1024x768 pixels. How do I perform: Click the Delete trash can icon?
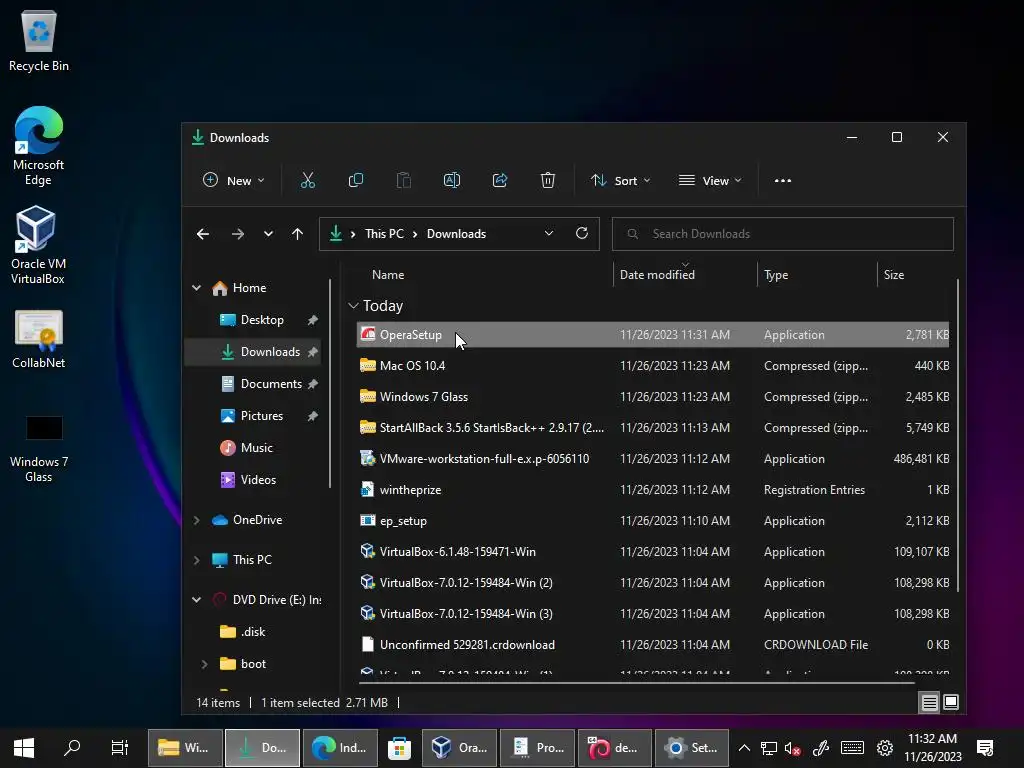point(548,180)
